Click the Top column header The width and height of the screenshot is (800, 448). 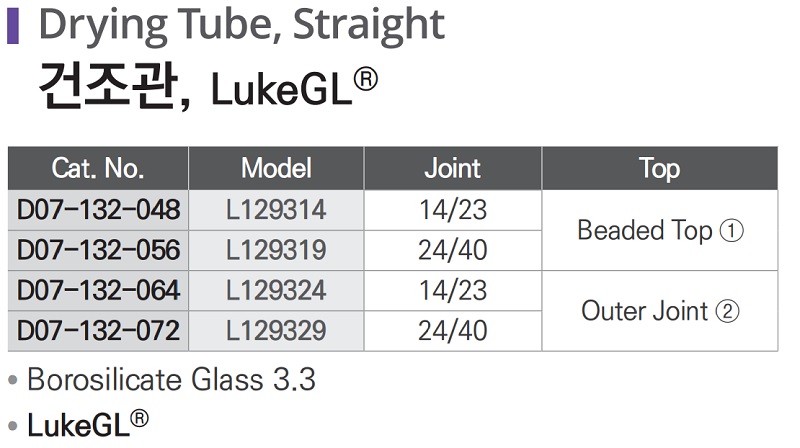(659, 168)
